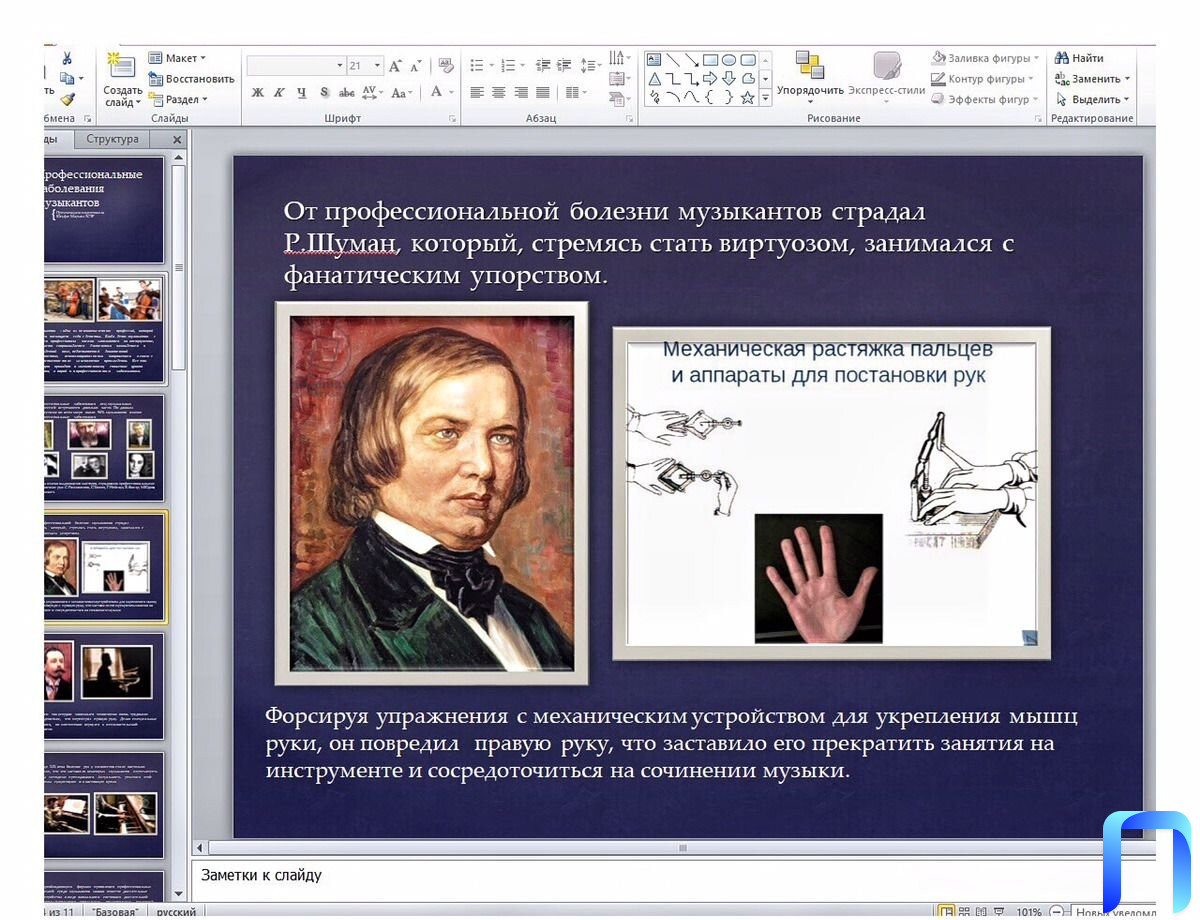Switch to Структура (Outline) tab
The width and height of the screenshot is (1200, 920).
pos(112,139)
